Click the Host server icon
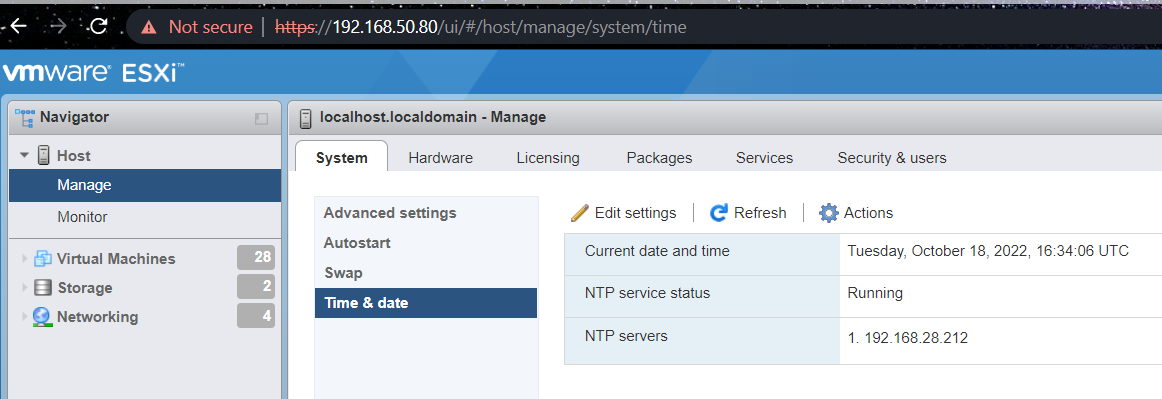The height and width of the screenshot is (399, 1162). pyautogui.click(x=44, y=156)
